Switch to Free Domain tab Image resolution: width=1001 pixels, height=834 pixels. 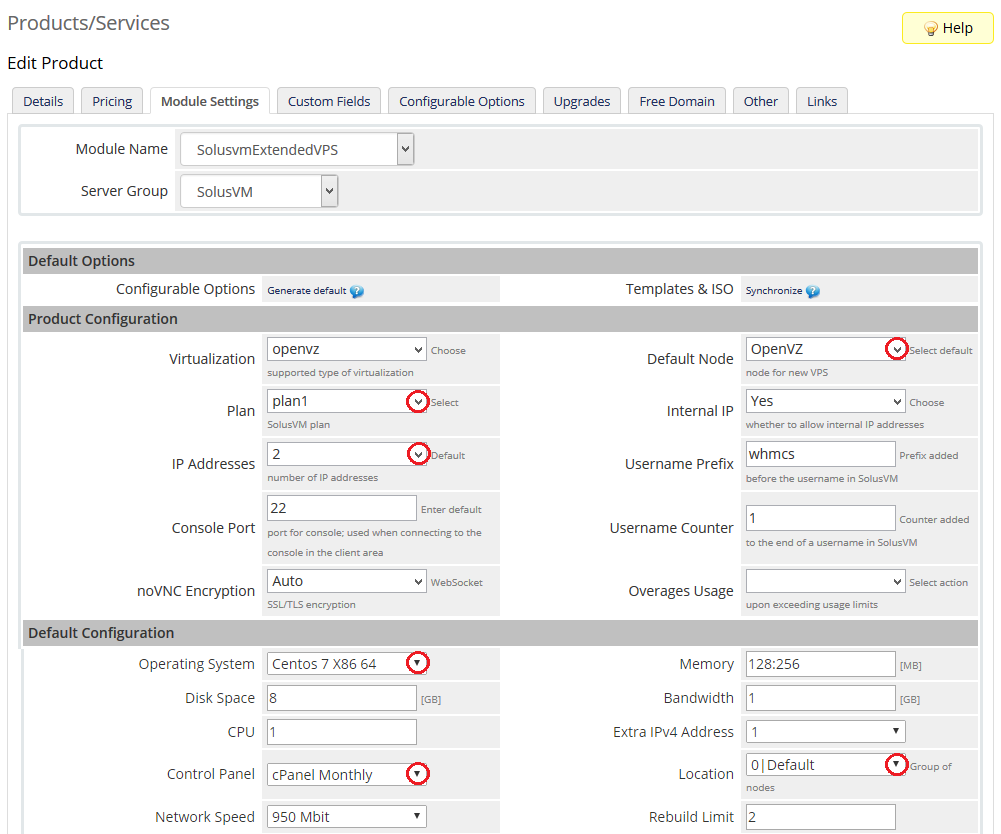coord(677,101)
